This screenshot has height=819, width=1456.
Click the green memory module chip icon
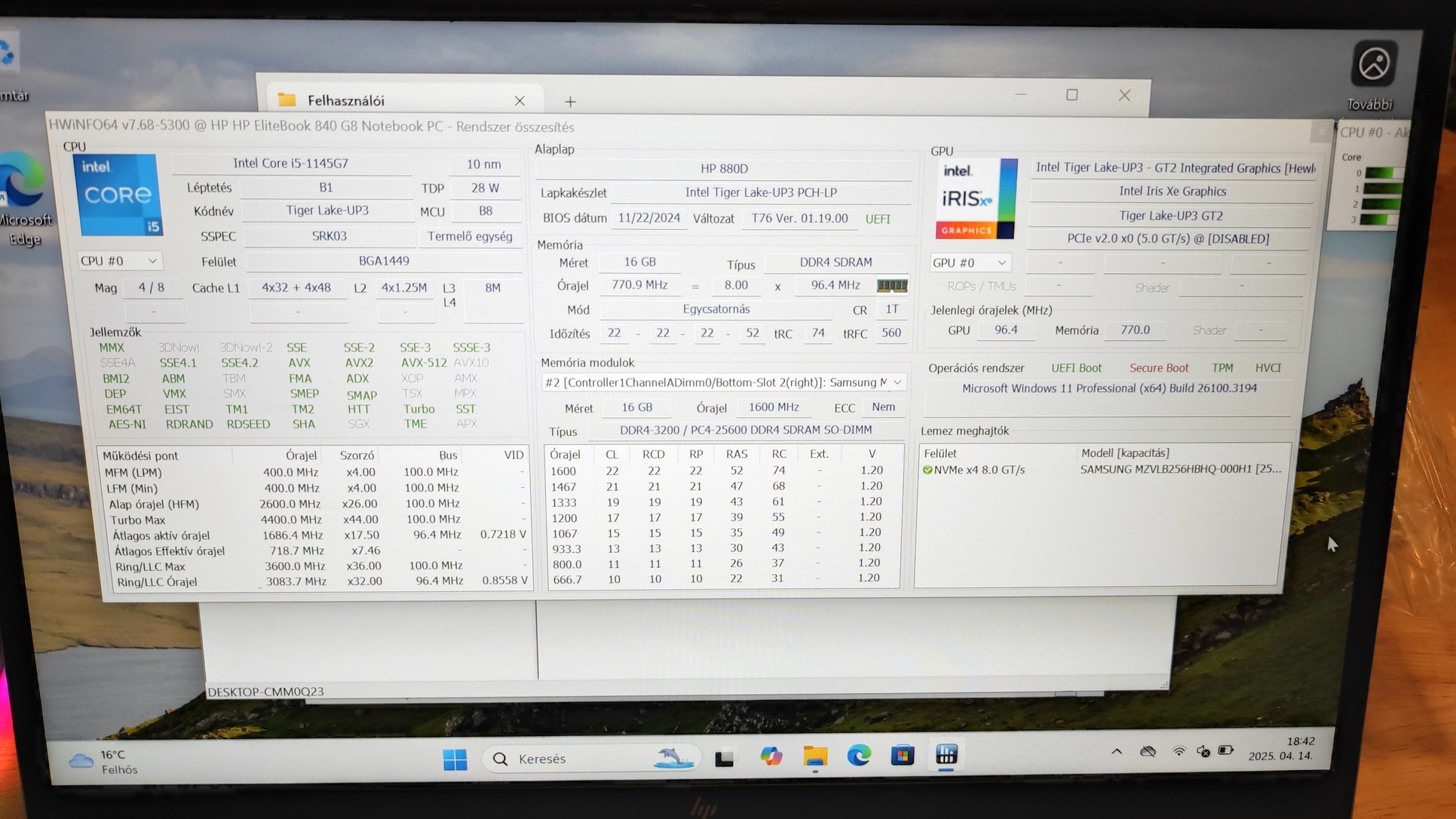click(x=891, y=286)
